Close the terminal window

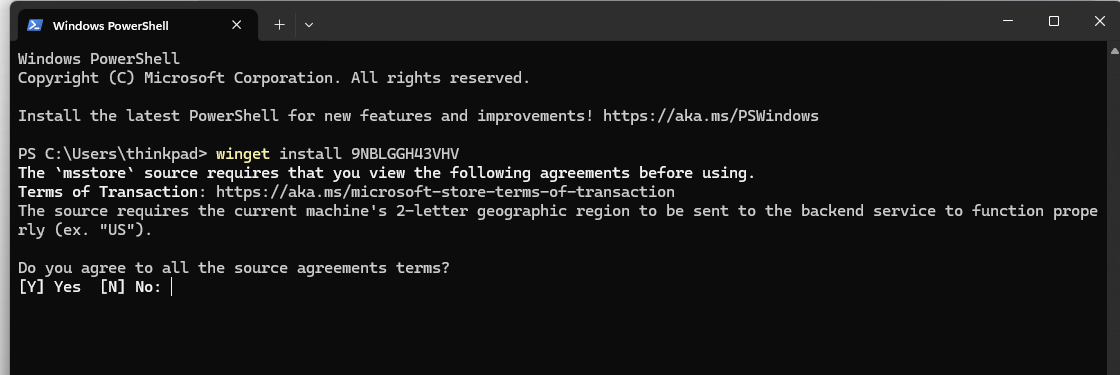1099,21
